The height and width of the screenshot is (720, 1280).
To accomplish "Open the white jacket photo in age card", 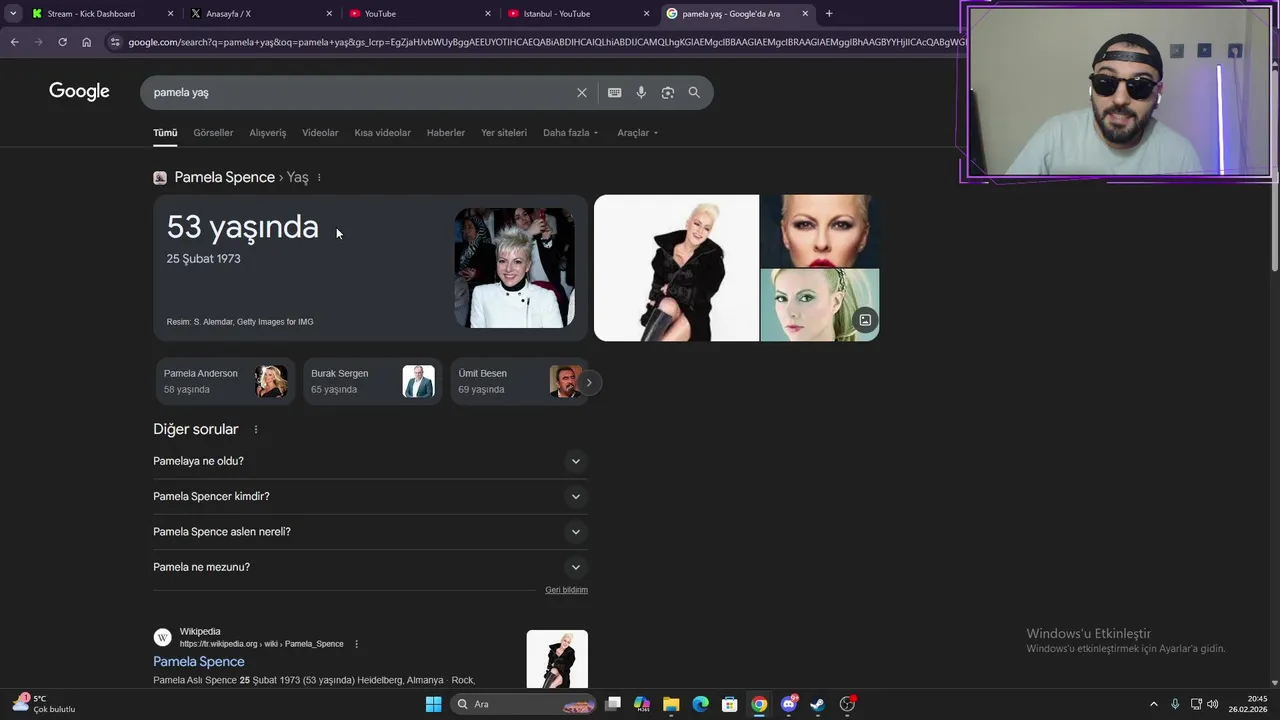I will (x=514, y=268).
